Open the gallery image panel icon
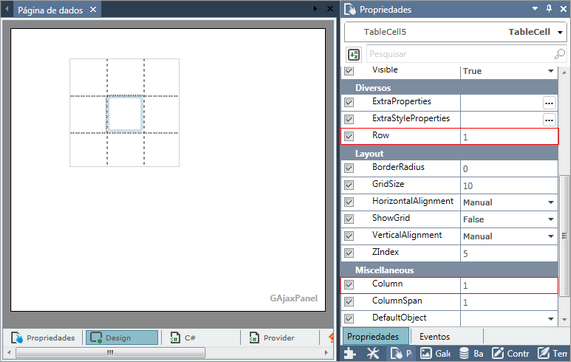The width and height of the screenshot is (571, 362). [426, 353]
